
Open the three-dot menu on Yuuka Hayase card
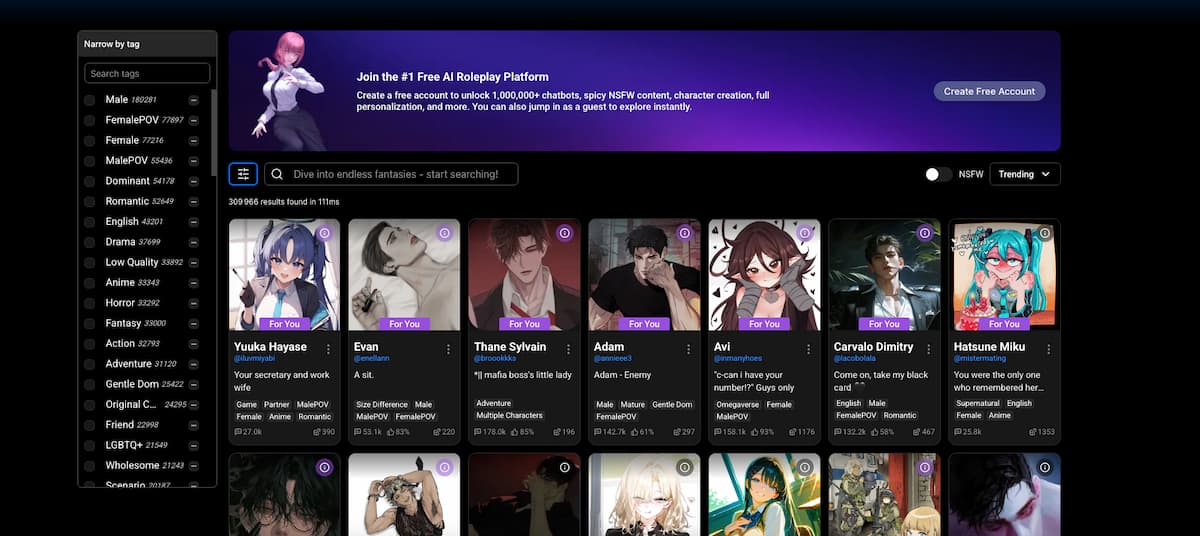click(x=328, y=349)
